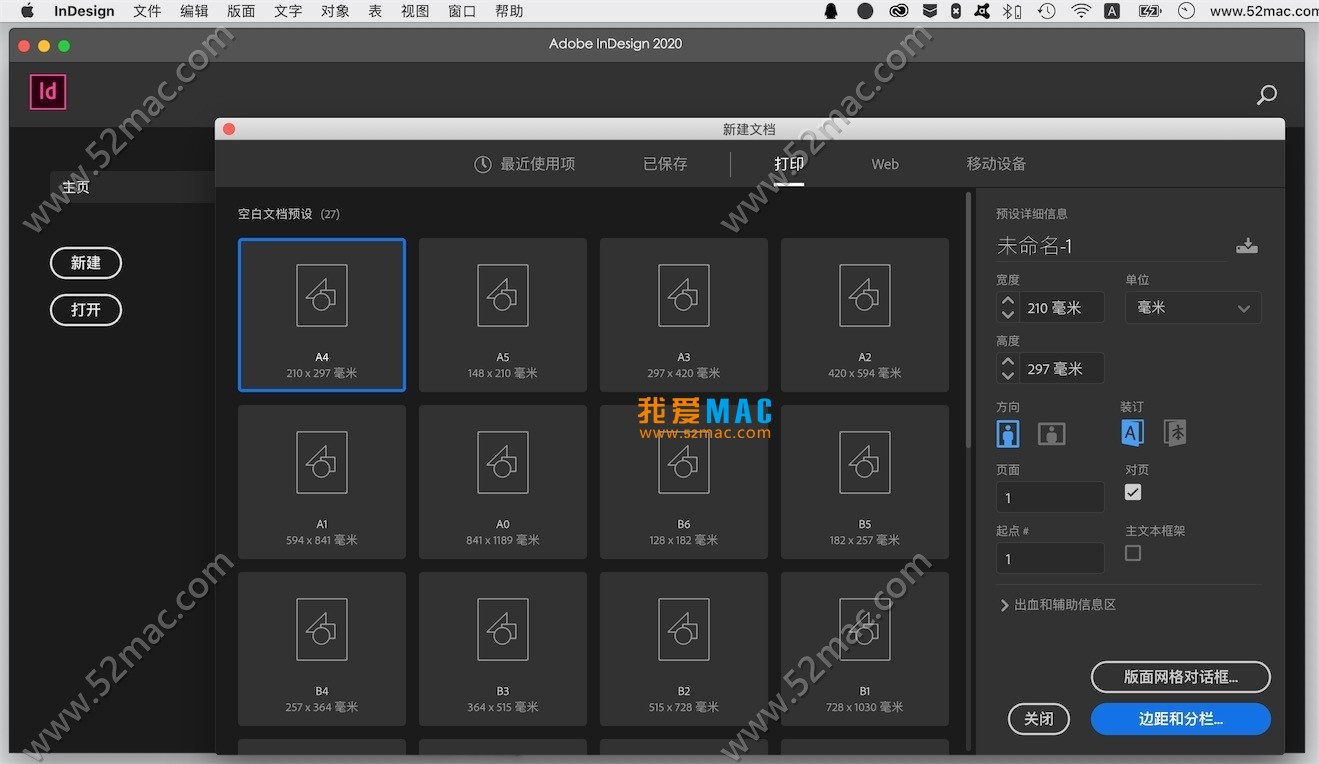
Task: Click the battery status icon
Action: tap(1150, 11)
